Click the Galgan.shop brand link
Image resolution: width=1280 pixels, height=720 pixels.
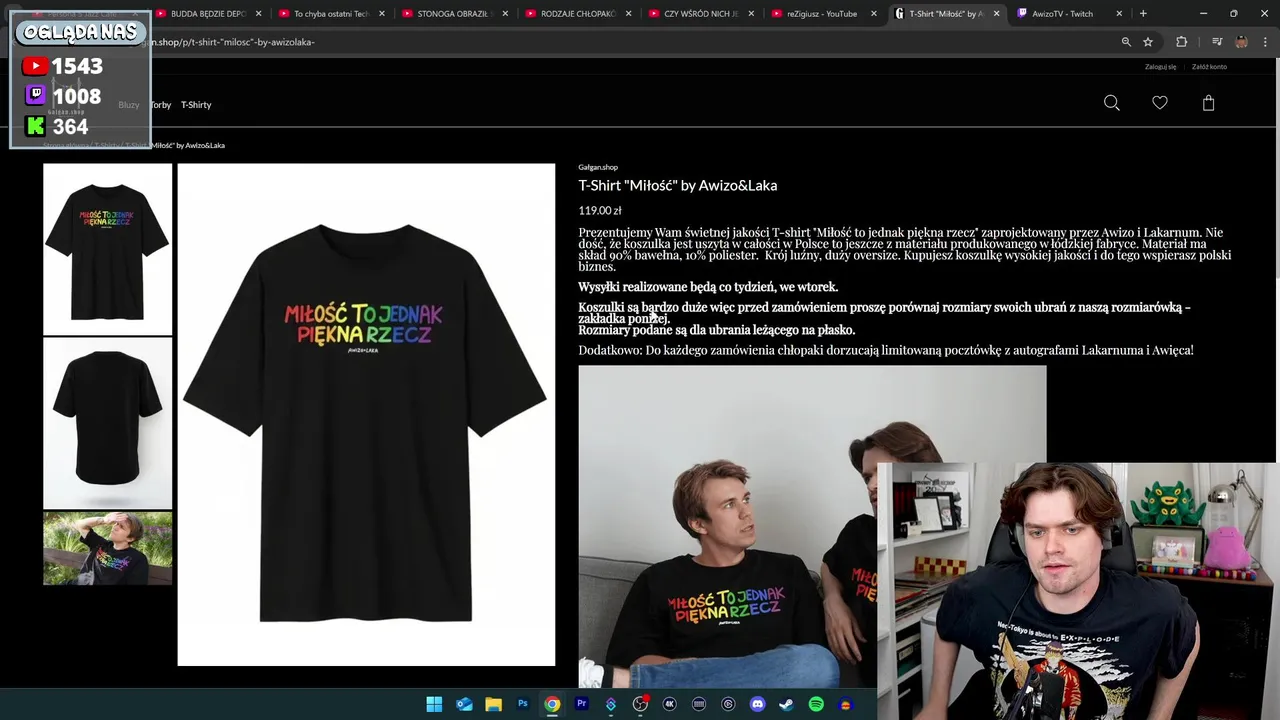[x=598, y=167]
